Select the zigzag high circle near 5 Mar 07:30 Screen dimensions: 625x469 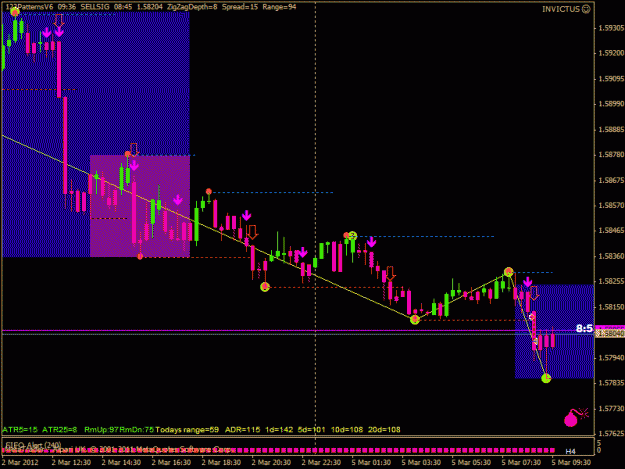coord(508,272)
